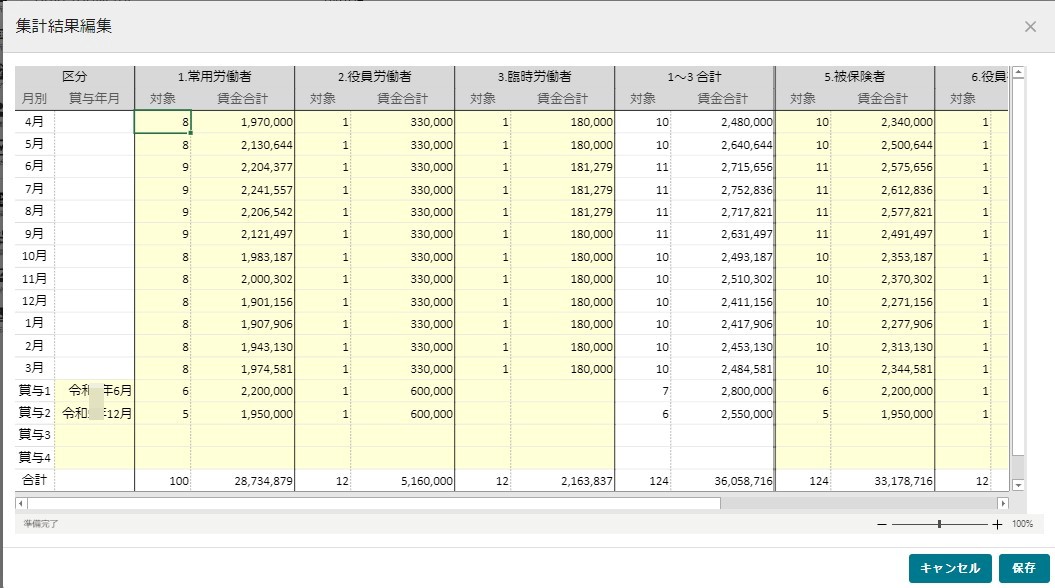Image resolution: width=1055 pixels, height=588 pixels.
Task: Click the 3.臨時労働者 column header
Action: (x=534, y=77)
